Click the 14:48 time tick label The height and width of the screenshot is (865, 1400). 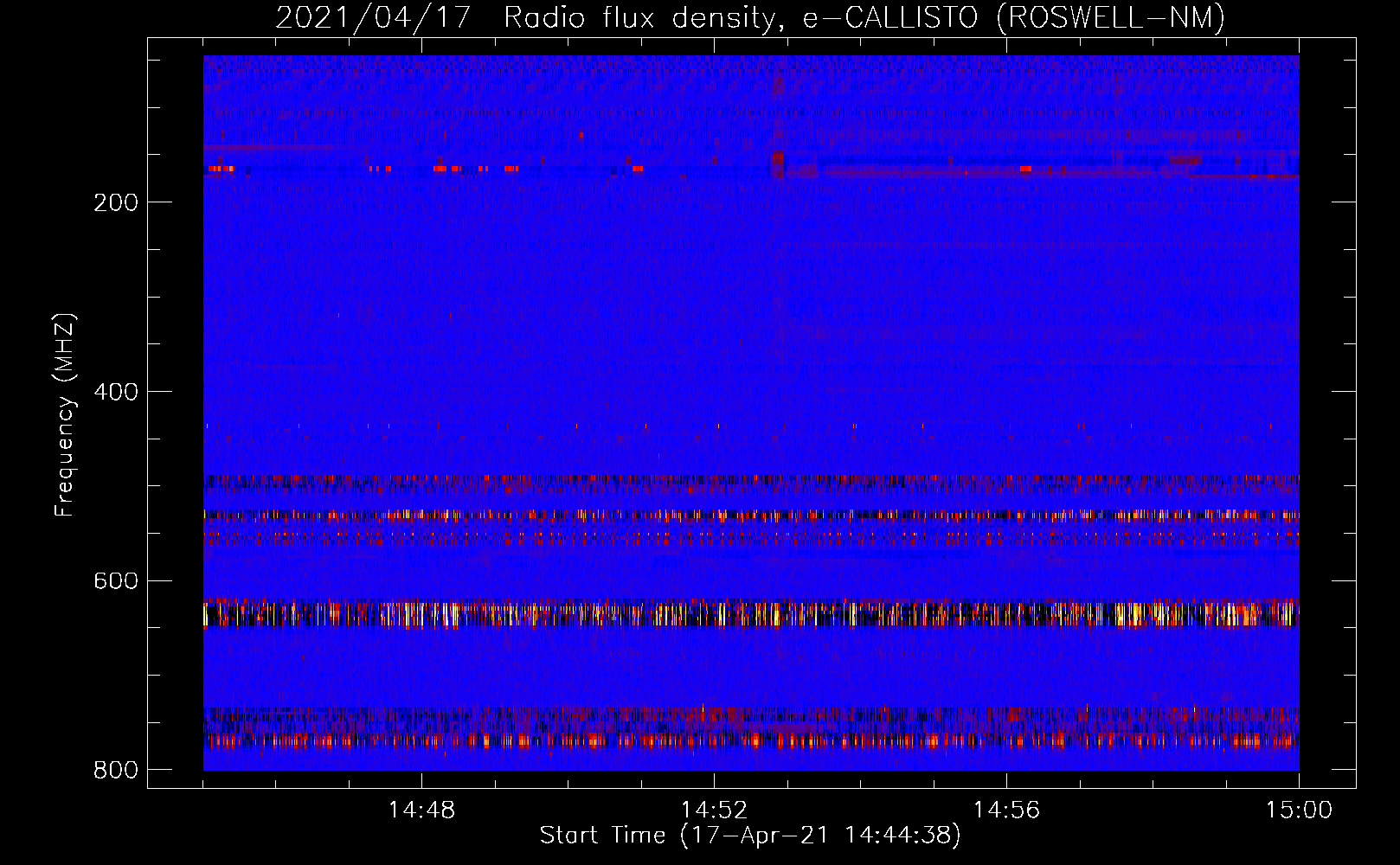click(421, 810)
